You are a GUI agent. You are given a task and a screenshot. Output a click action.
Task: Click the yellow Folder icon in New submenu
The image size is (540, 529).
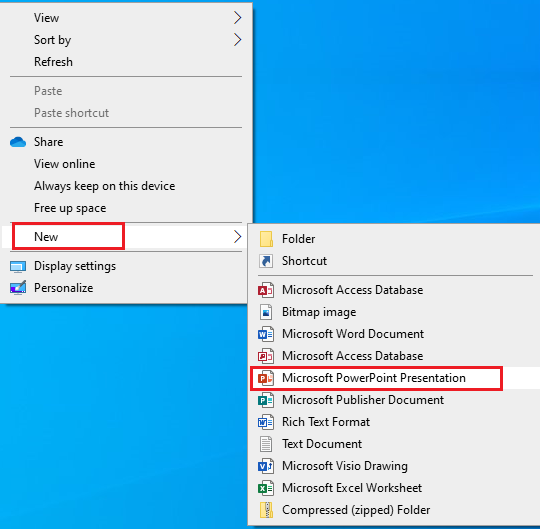[x=266, y=239]
